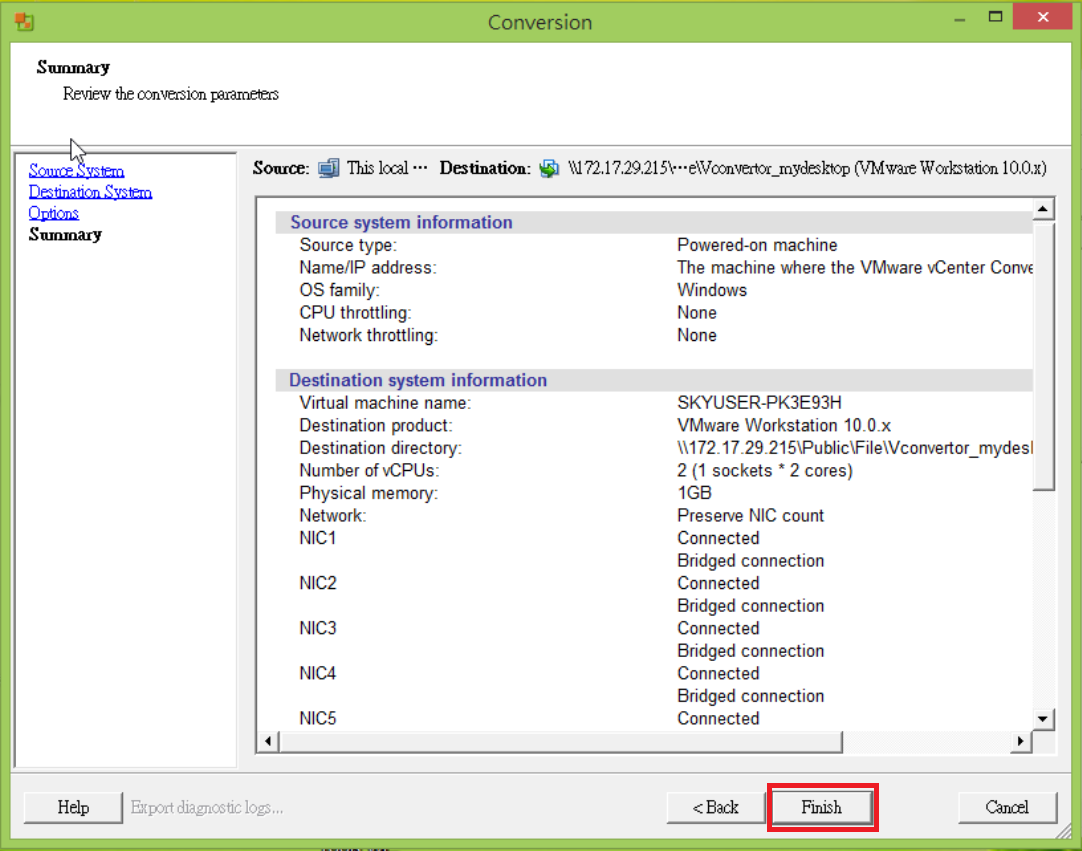Image resolution: width=1082 pixels, height=851 pixels.
Task: Go back with the Back button
Action: [716, 807]
